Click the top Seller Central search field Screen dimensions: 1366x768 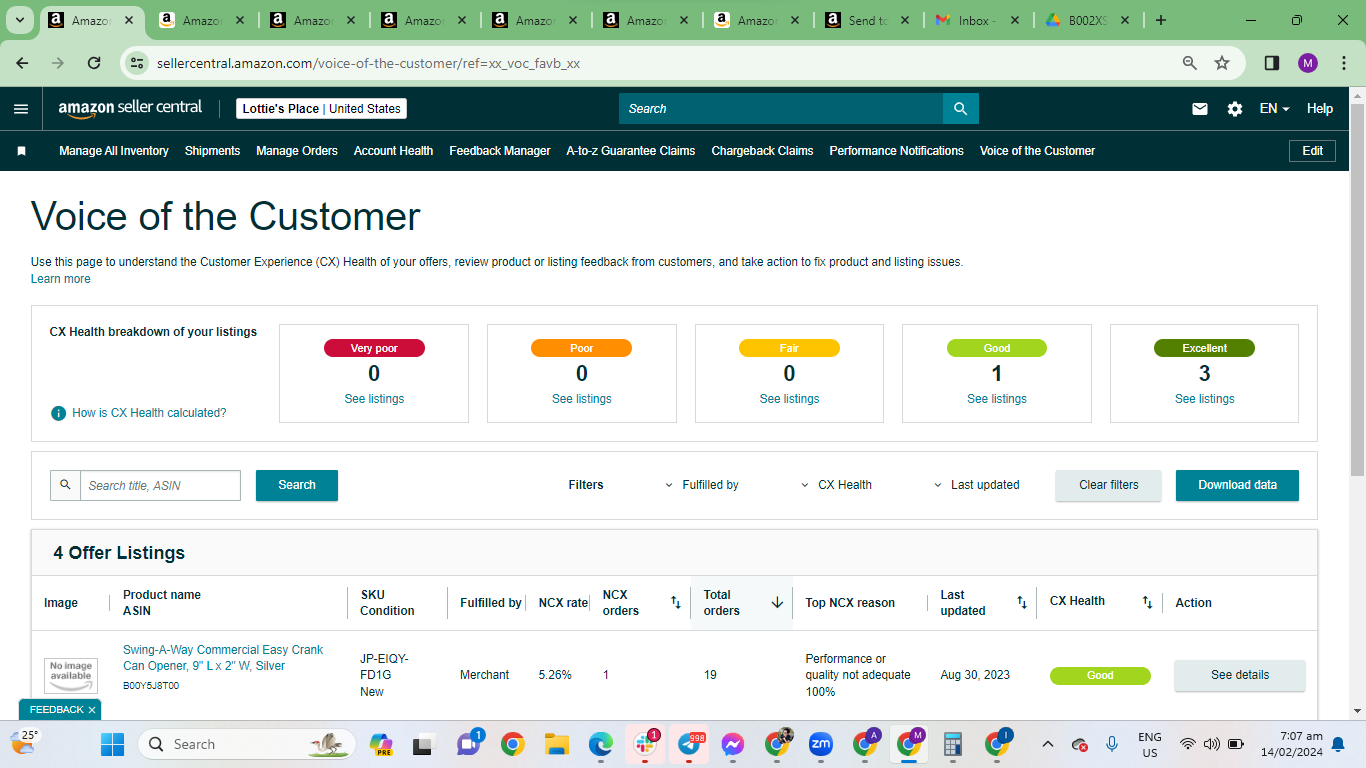[x=781, y=109]
